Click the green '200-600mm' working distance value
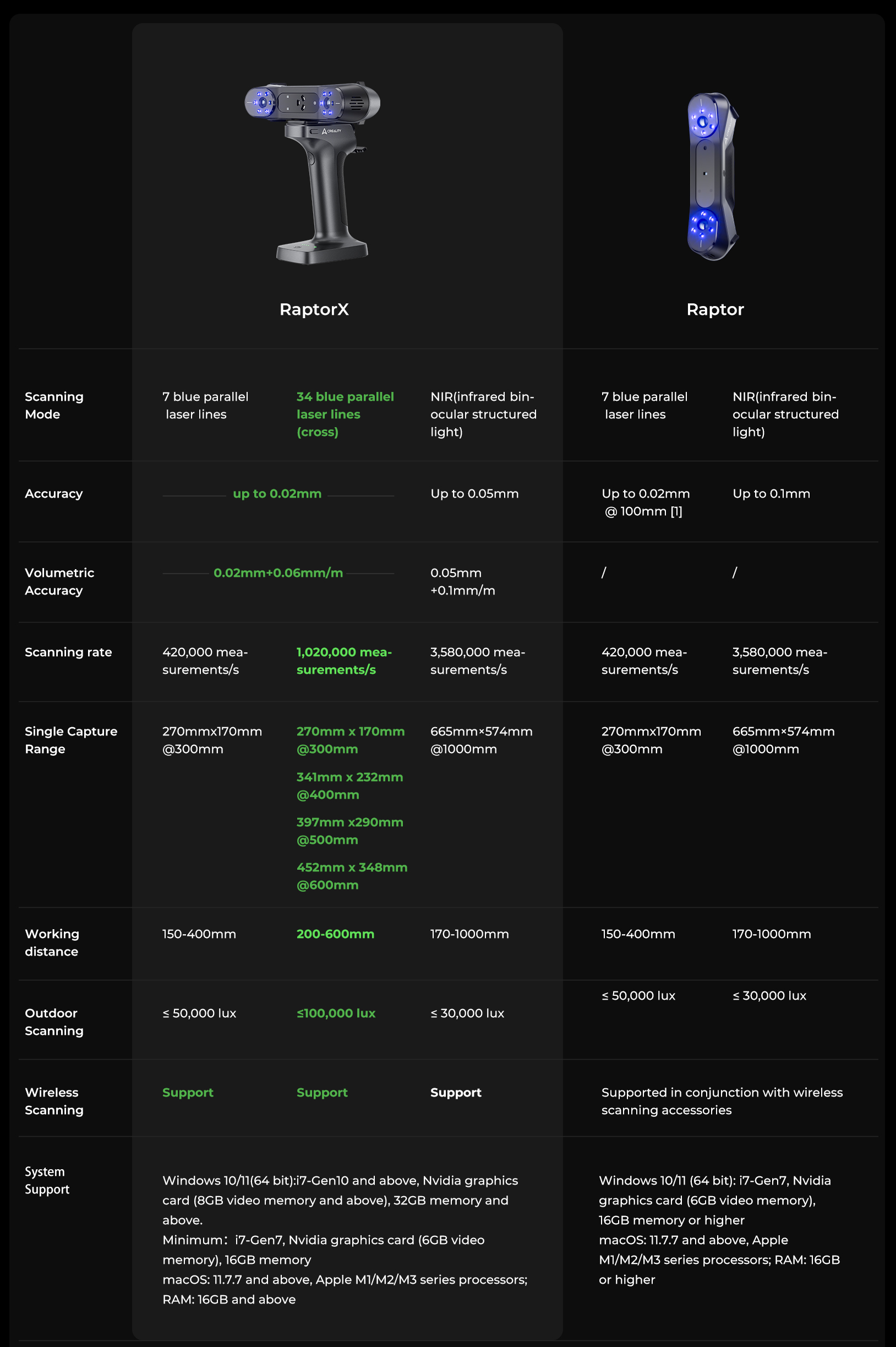Screen dimensions: 896x1347 point(335,934)
